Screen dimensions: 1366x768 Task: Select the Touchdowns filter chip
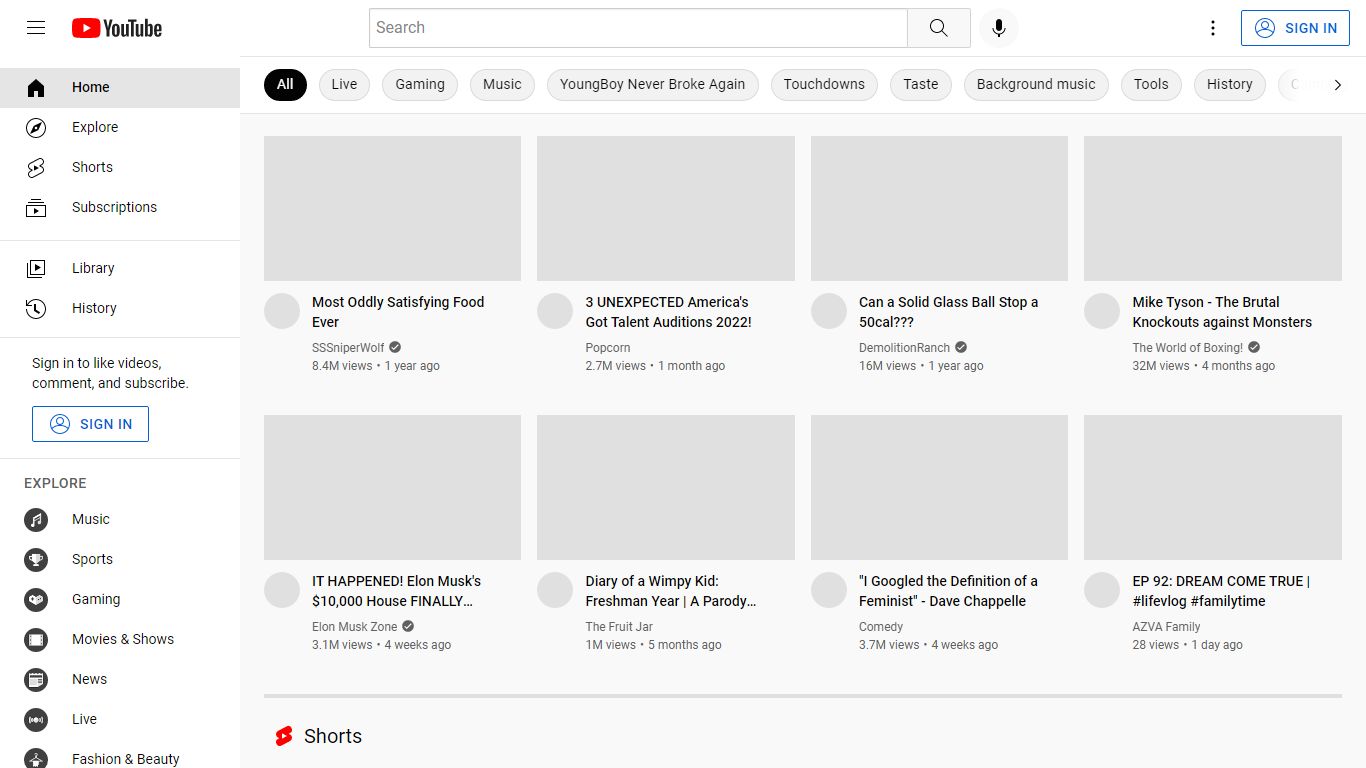tap(824, 84)
